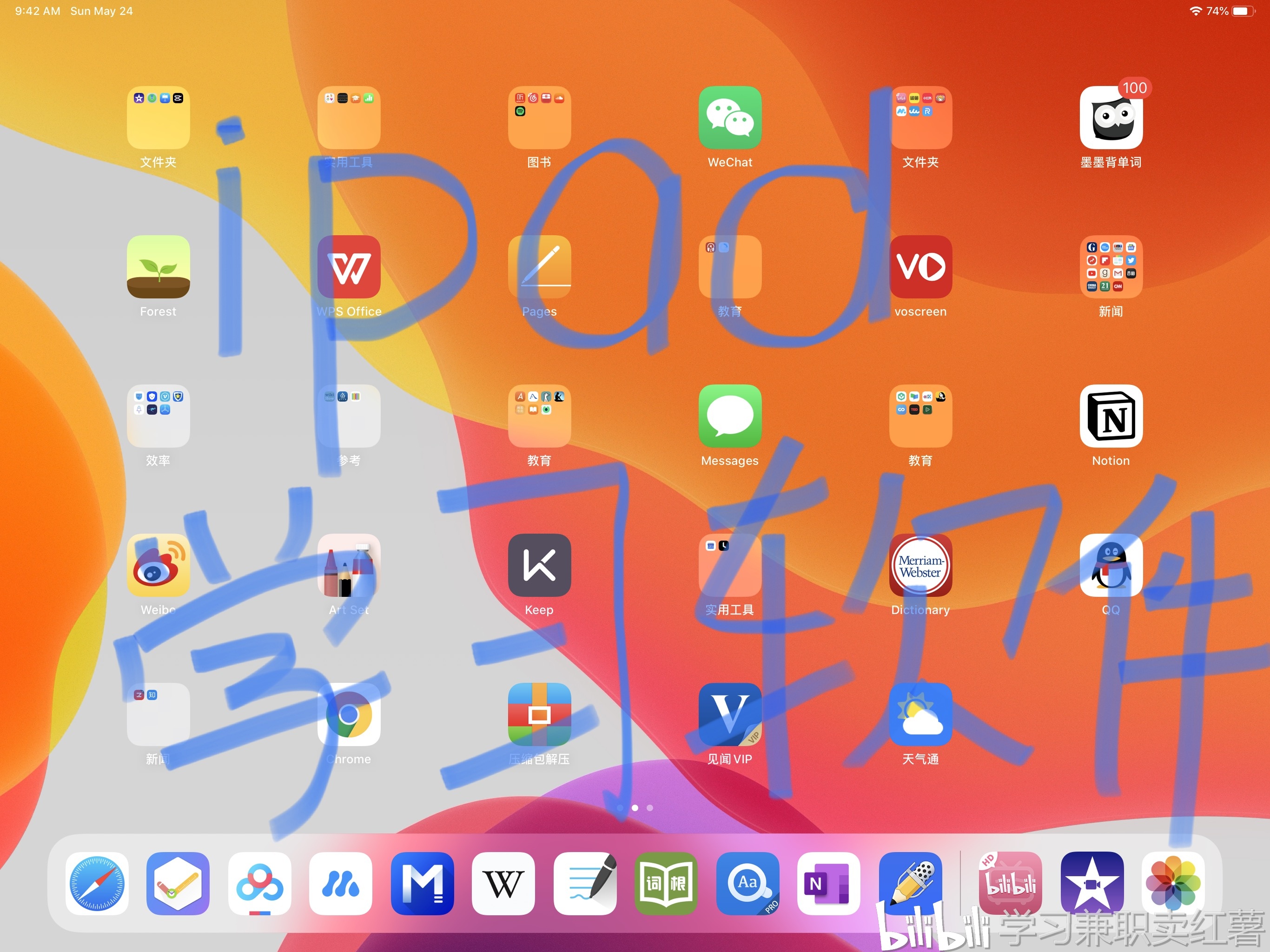Open Art Set drawing app
Image resolution: width=1270 pixels, height=952 pixels.
coord(349,566)
